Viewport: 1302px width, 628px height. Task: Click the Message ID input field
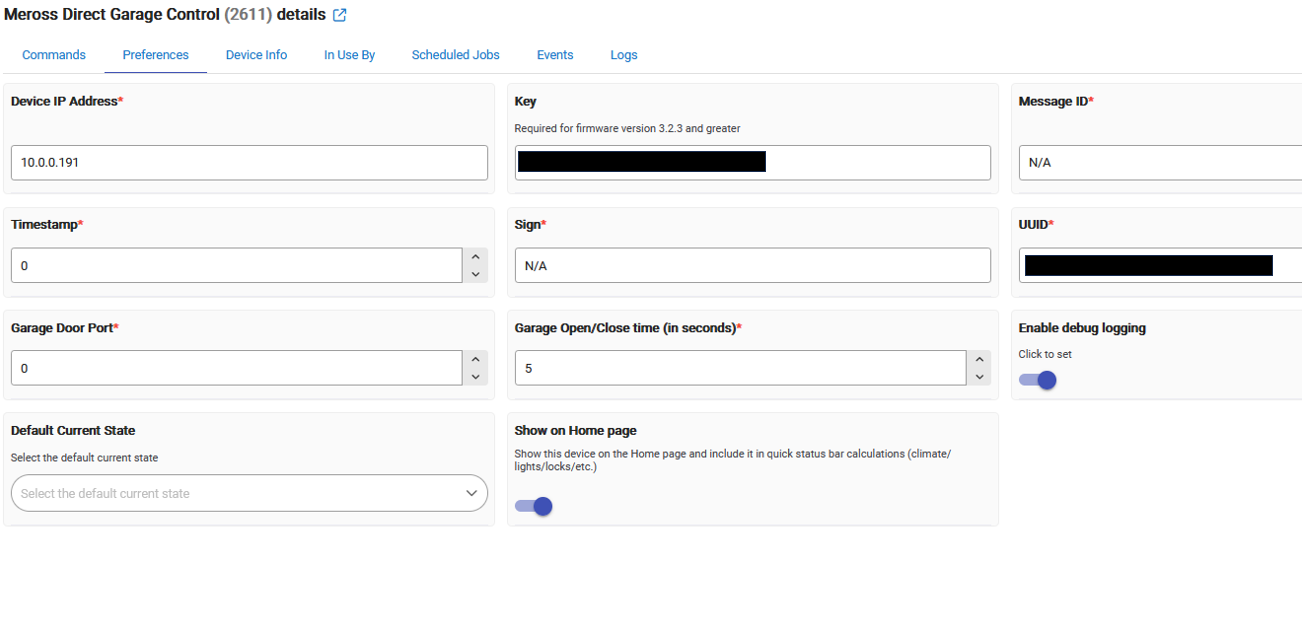pyautogui.click(x=1160, y=162)
